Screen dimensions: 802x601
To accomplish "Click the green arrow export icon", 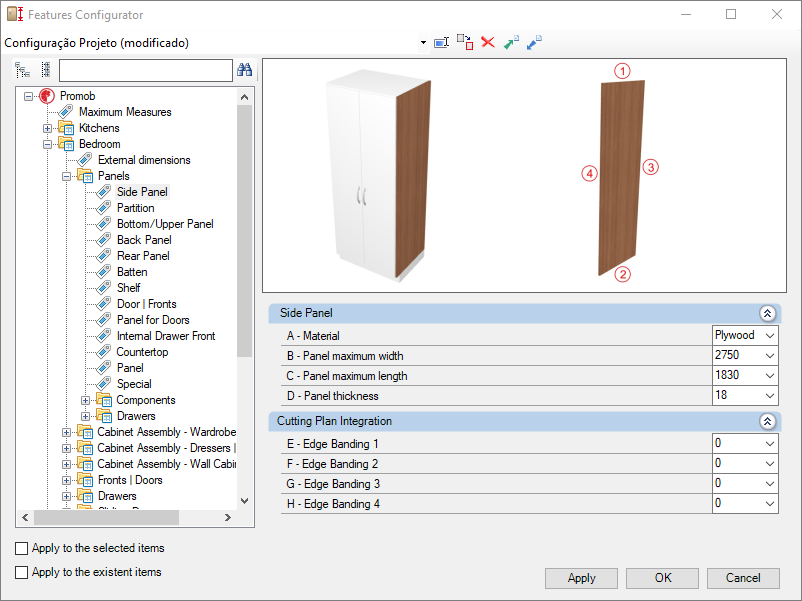I will tap(511, 42).
